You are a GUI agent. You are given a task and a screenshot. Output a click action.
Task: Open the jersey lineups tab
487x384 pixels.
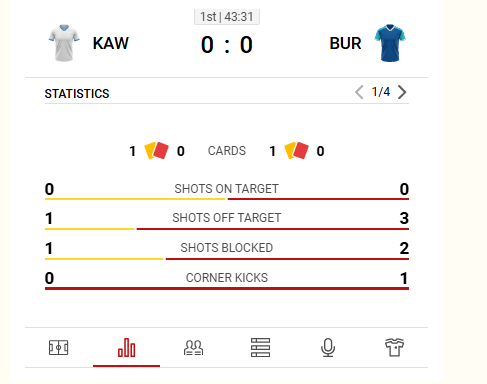394,348
